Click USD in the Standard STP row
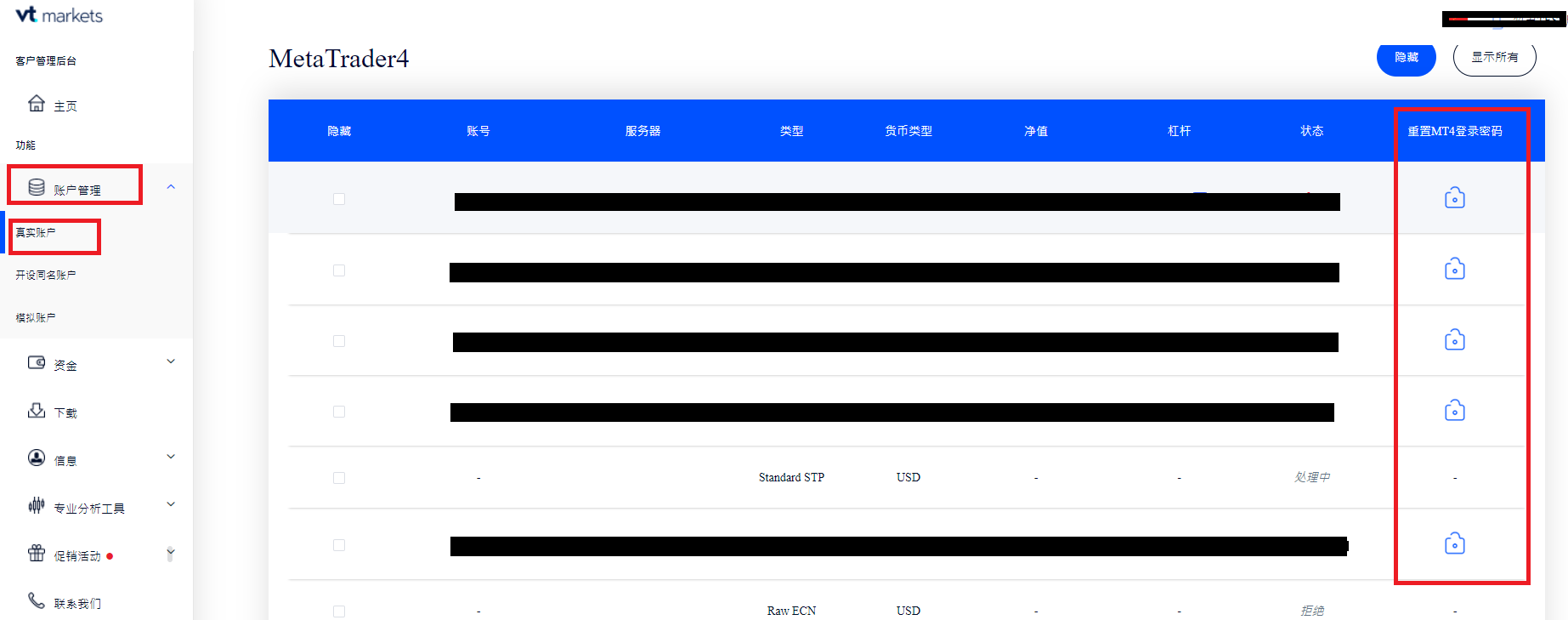Viewport: 1568px width, 620px height. pos(909,477)
